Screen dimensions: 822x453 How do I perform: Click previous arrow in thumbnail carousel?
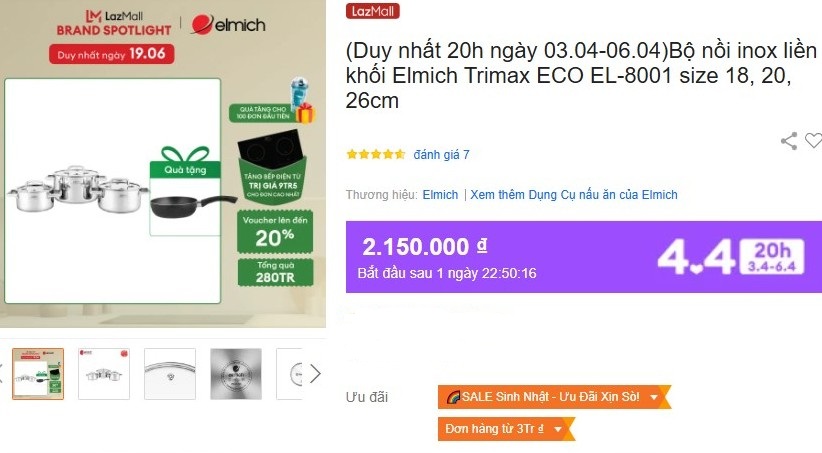[2, 374]
